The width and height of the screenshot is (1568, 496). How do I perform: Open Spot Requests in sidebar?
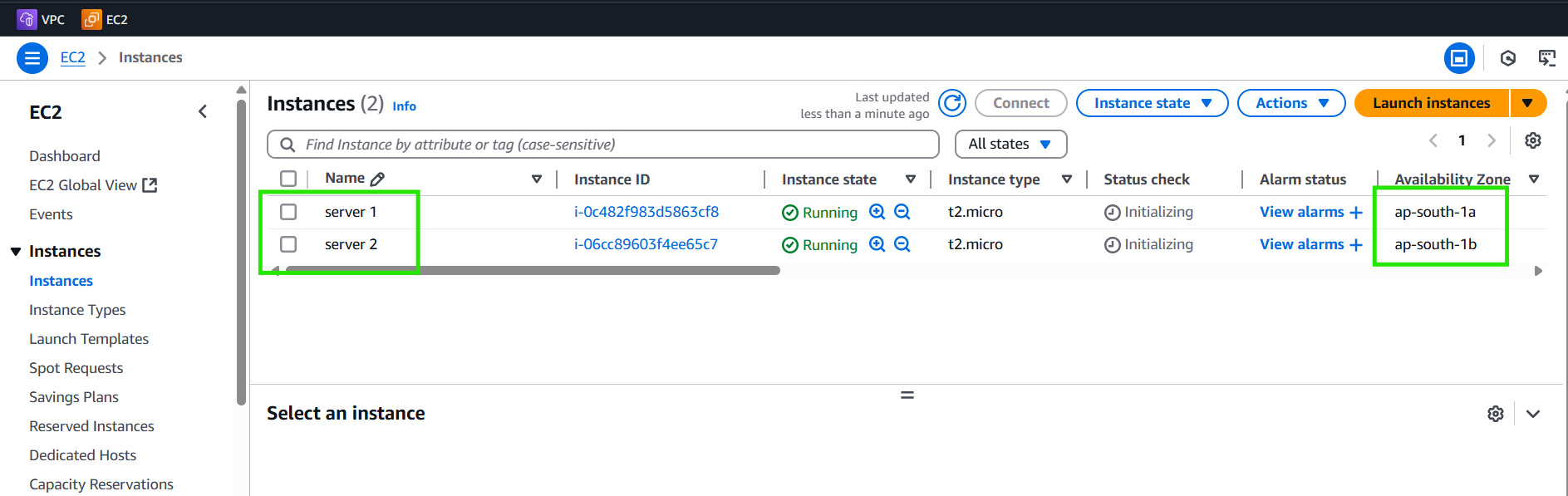point(76,368)
